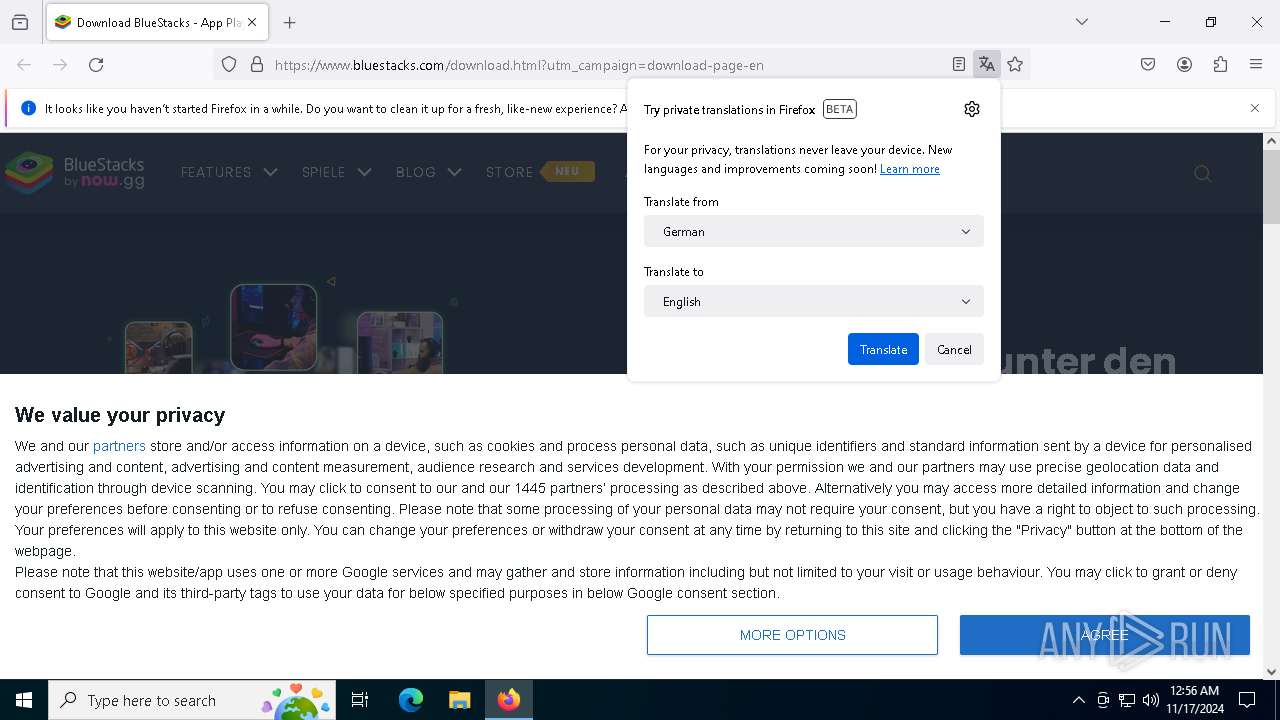
Task: Open Firefox View recent browsing icon
Action: (20, 22)
